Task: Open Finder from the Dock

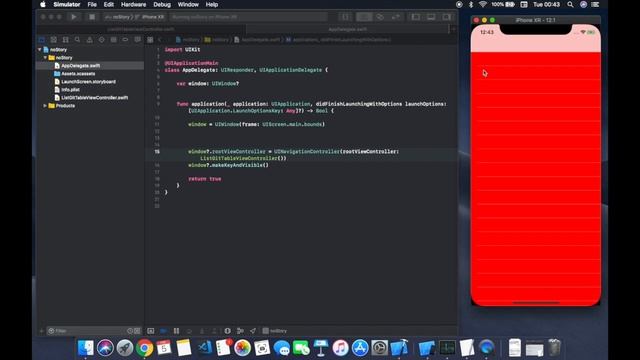Action: tap(86, 348)
